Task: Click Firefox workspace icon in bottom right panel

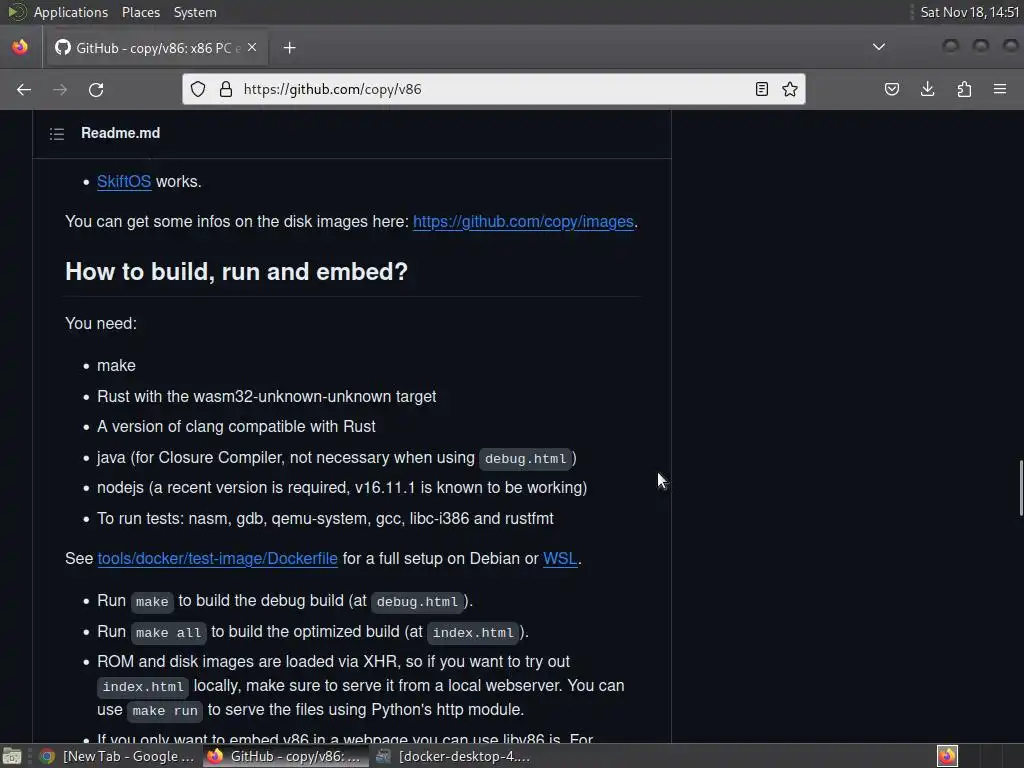Action: point(947,756)
